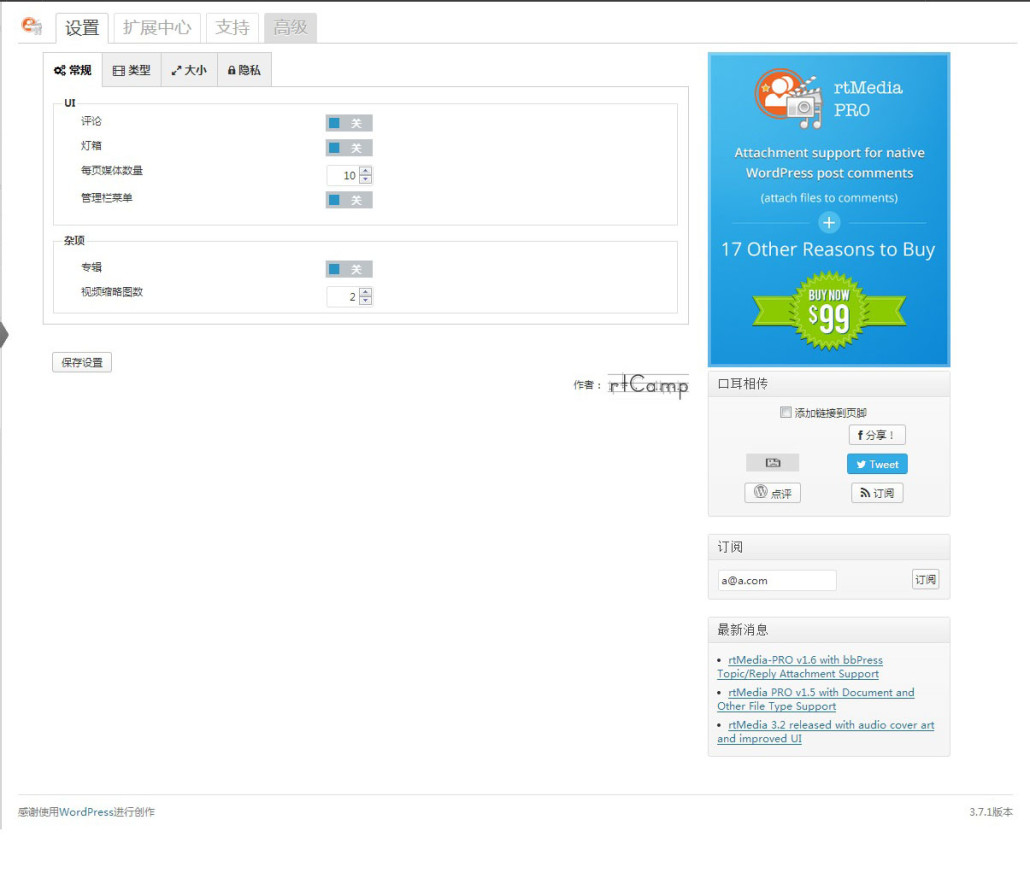This screenshot has width=1030, height=896.
Task: Click the rtMedia logo icon in header
Action: click(31, 27)
